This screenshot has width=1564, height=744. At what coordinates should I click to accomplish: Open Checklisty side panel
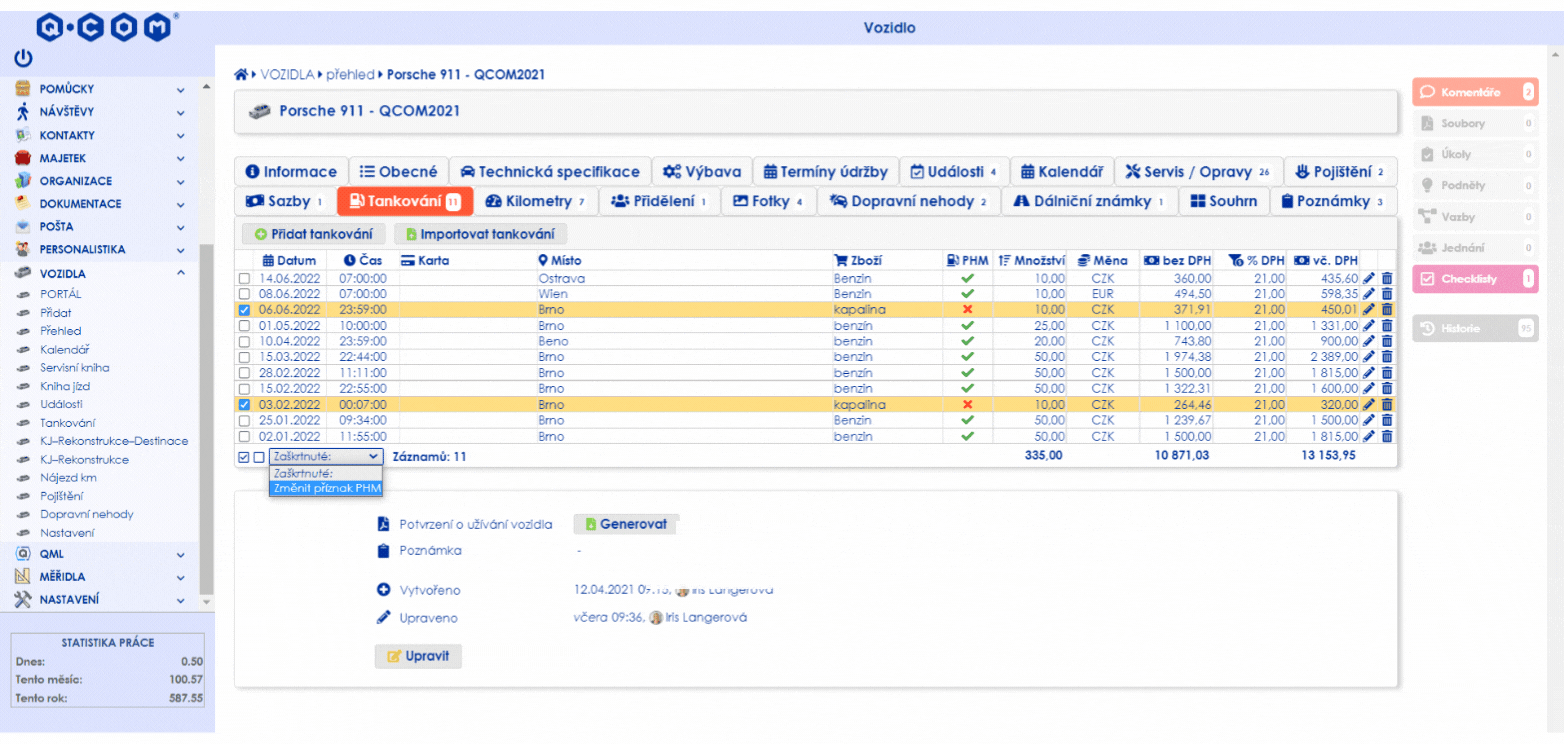[x=1474, y=279]
